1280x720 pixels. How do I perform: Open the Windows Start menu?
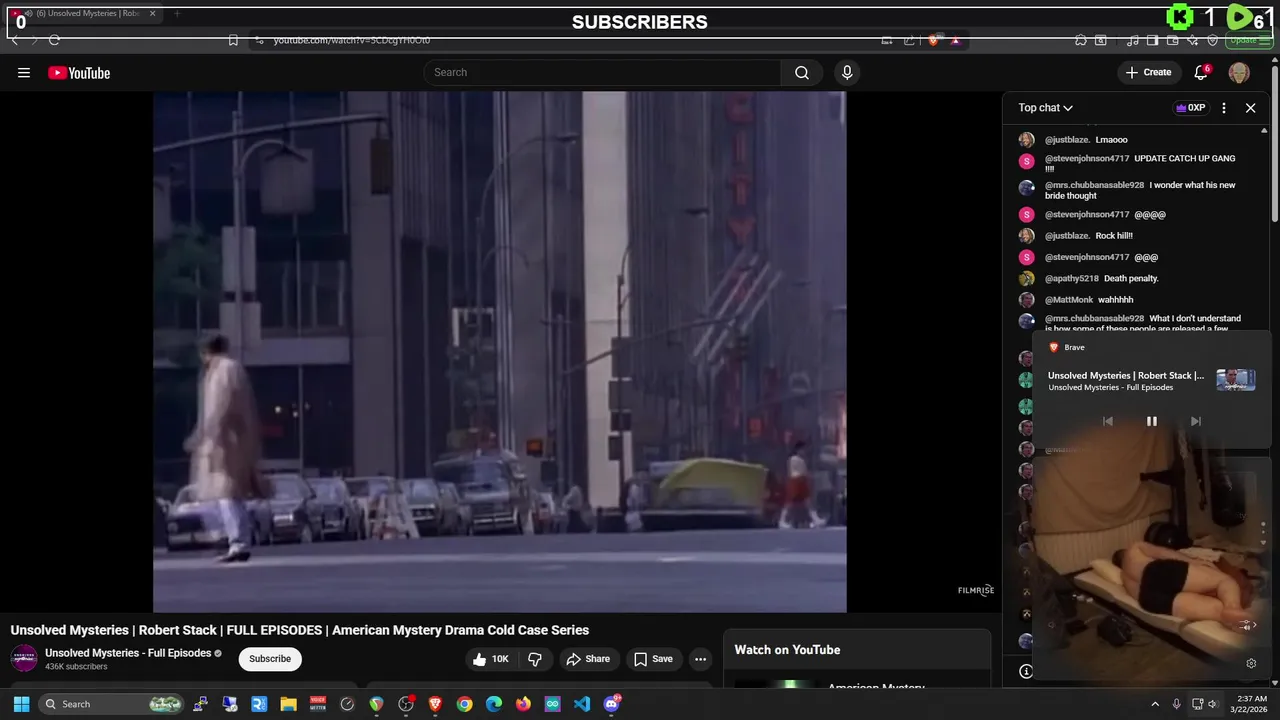coord(21,704)
